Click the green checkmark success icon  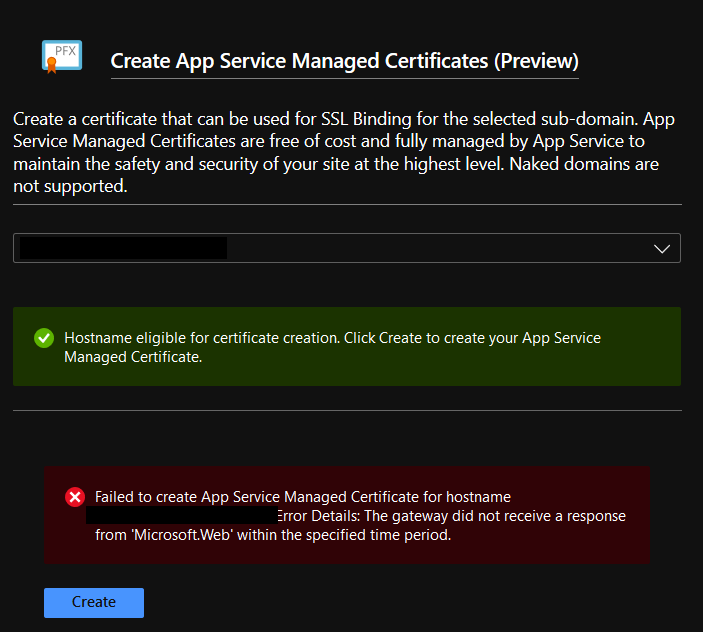coord(43,338)
